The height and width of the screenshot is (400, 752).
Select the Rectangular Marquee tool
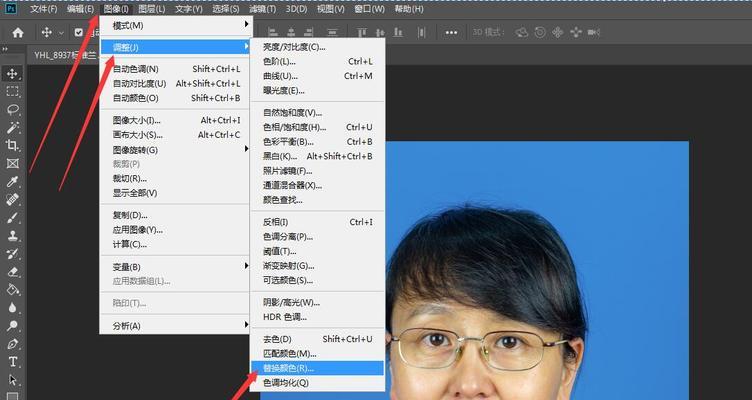click(13, 91)
